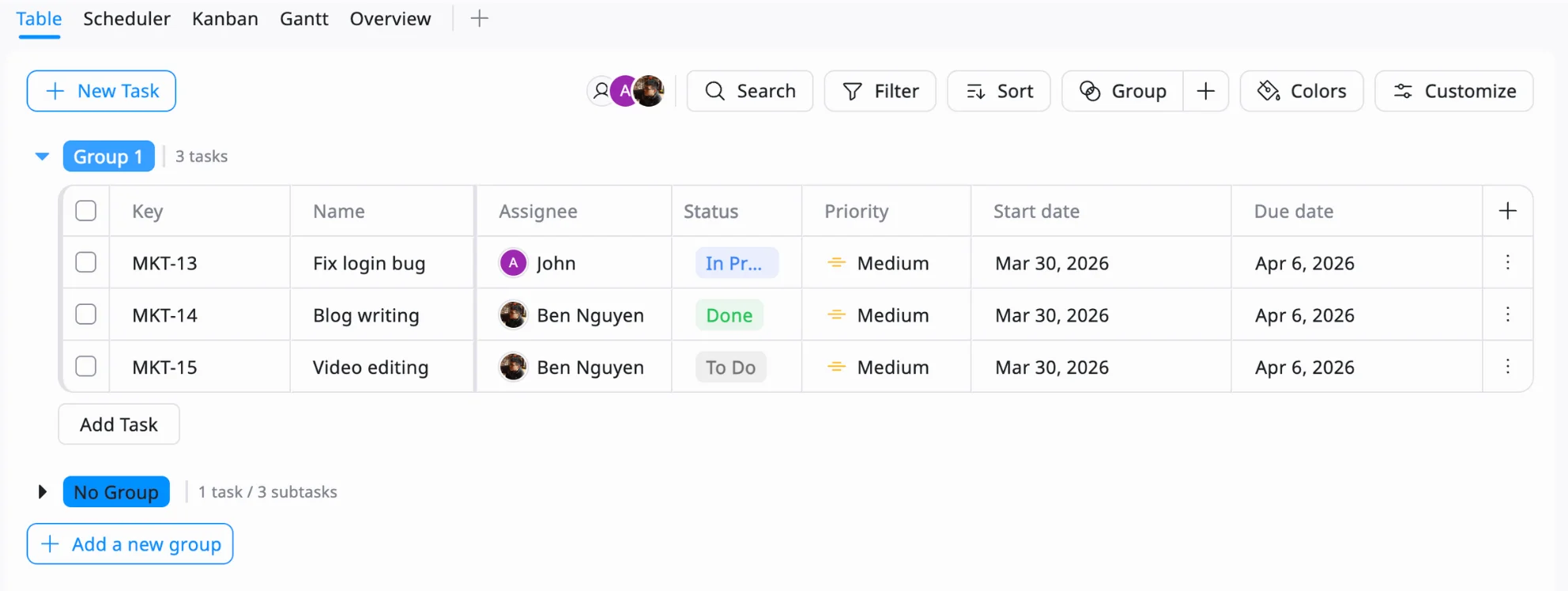The height and width of the screenshot is (591, 1568).
Task: Click Add a new group button
Action: coord(130,544)
